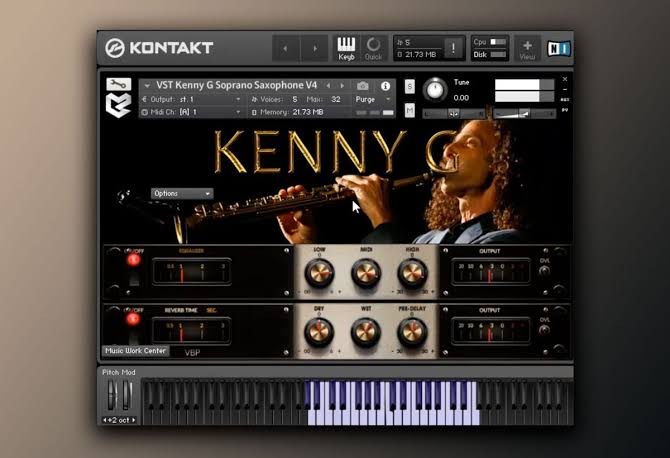Screen dimensions: 670x458
Task: Click the previous instrument arrow in header
Action: pos(328,86)
